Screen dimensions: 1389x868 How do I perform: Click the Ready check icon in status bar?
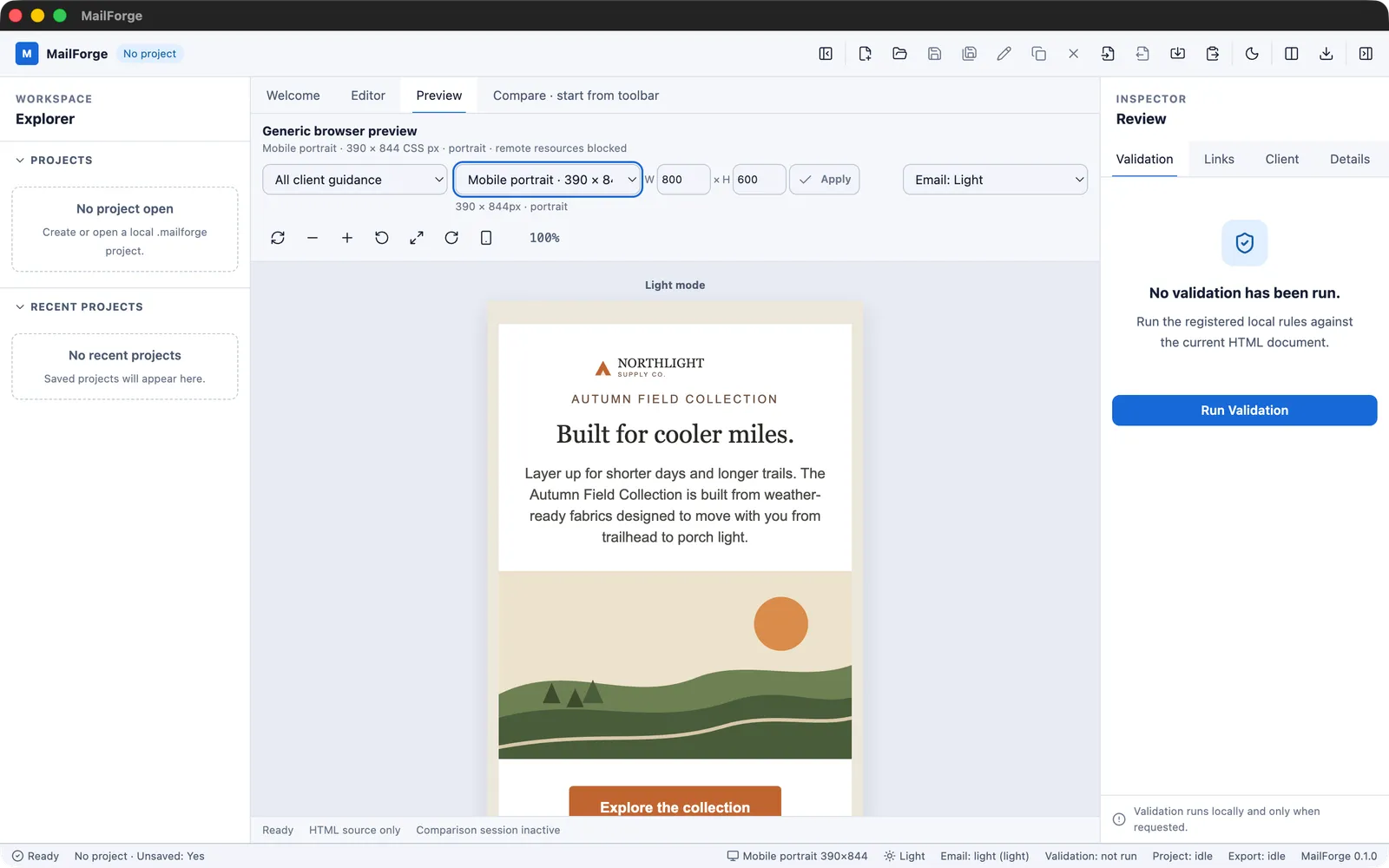click(x=17, y=856)
